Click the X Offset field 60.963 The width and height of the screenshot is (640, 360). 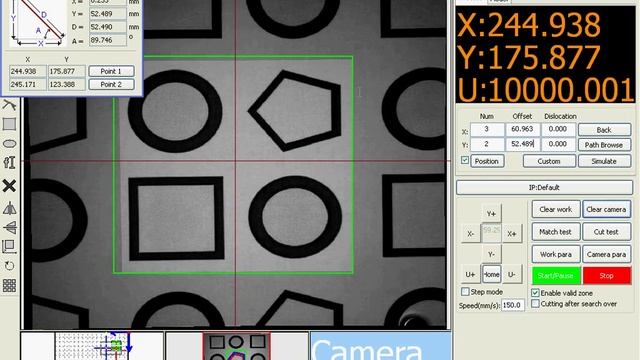click(523, 129)
